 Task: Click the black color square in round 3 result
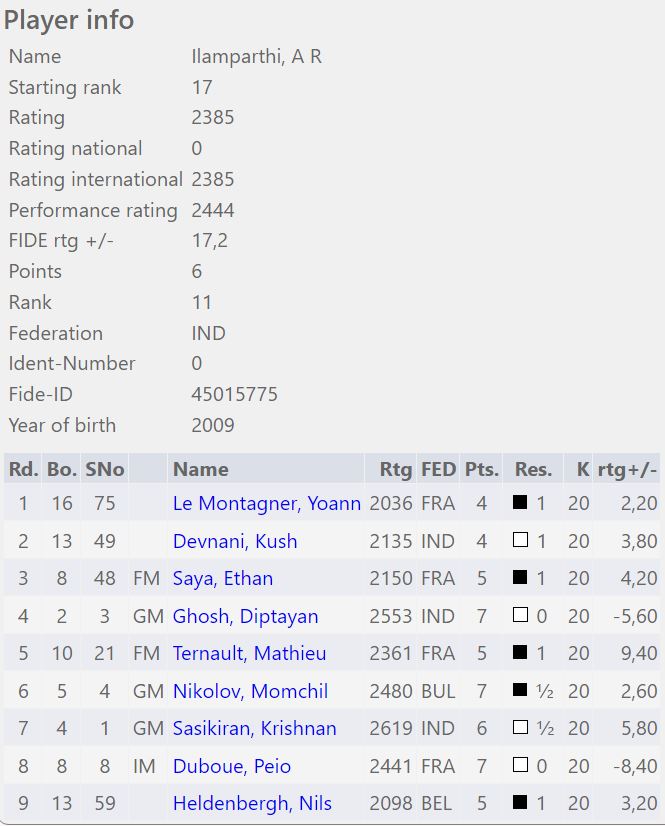520,578
